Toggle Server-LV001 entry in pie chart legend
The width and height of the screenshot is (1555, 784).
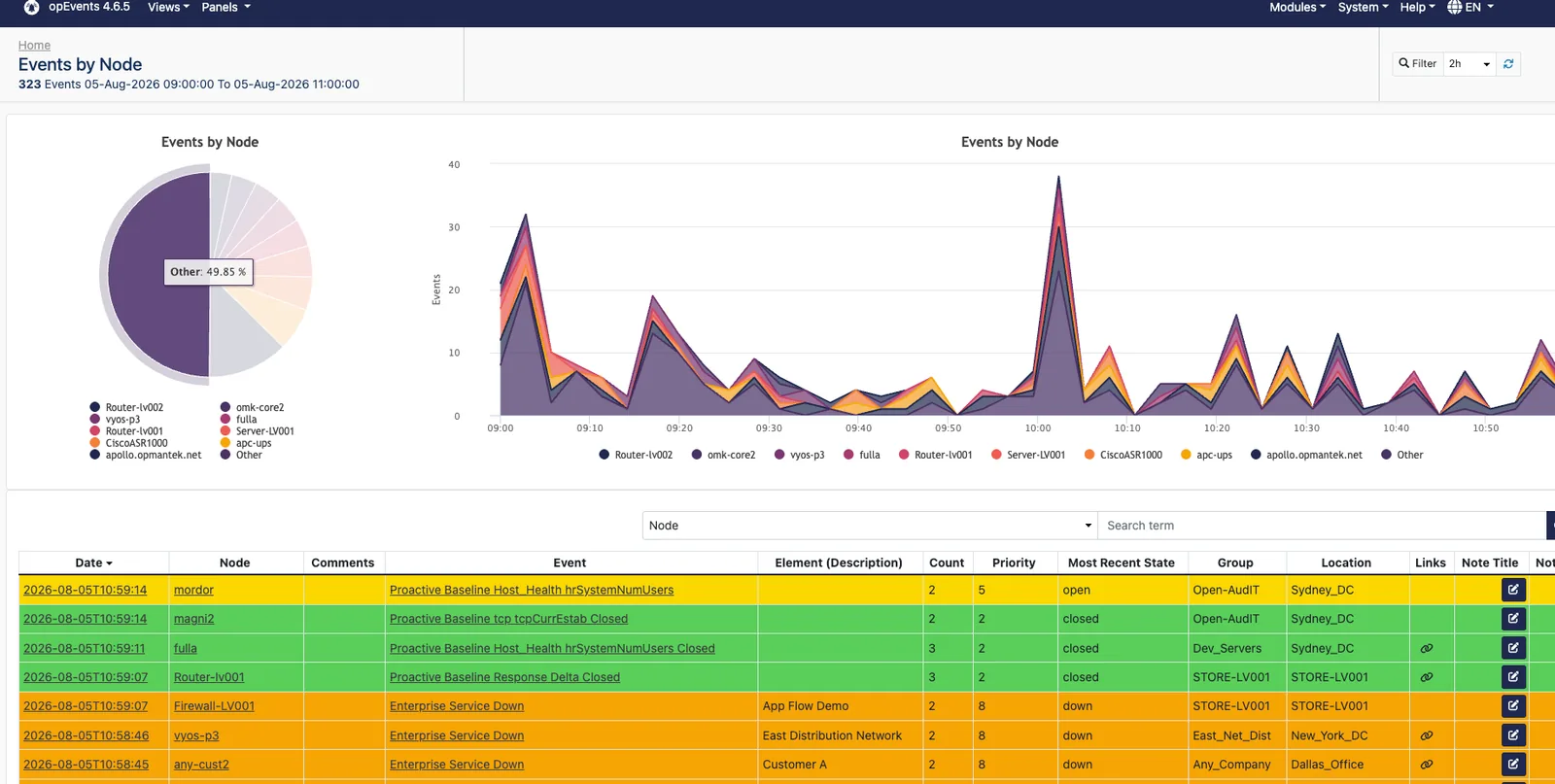(258, 431)
